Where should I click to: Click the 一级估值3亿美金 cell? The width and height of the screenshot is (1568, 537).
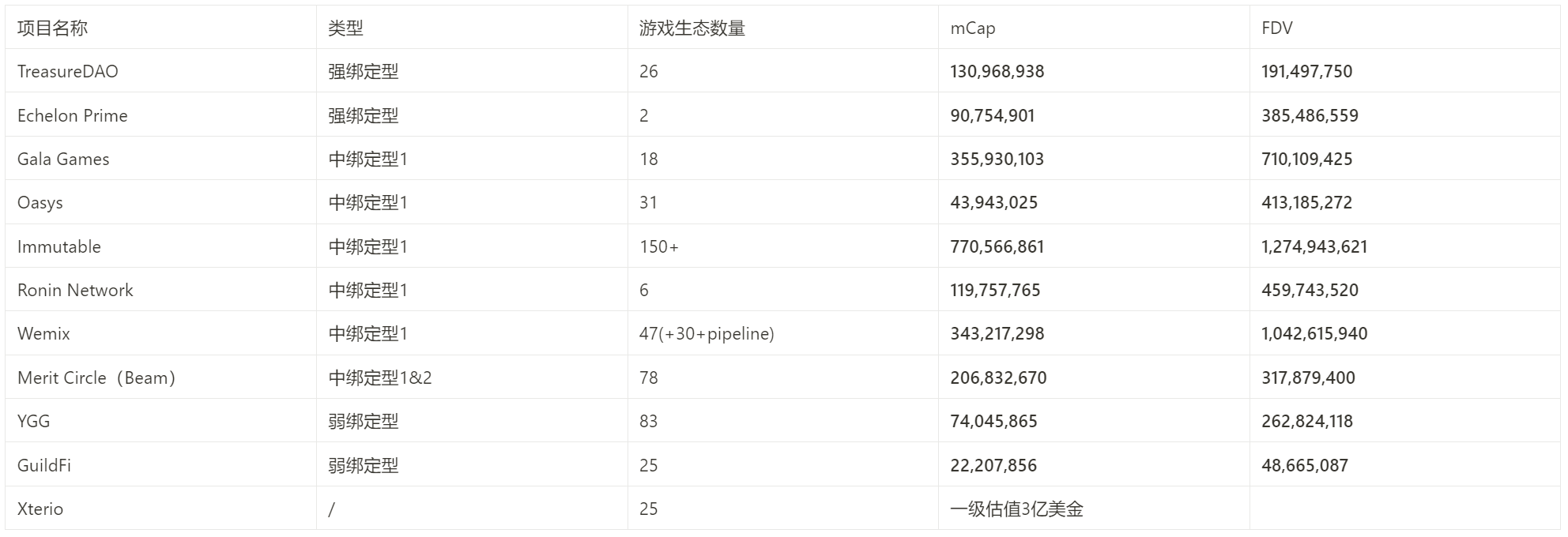1016,509
